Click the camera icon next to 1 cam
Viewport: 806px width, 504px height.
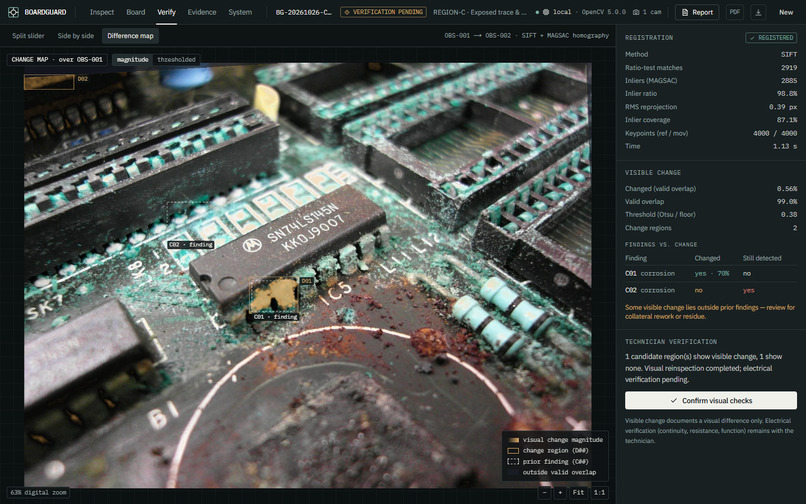coord(636,12)
